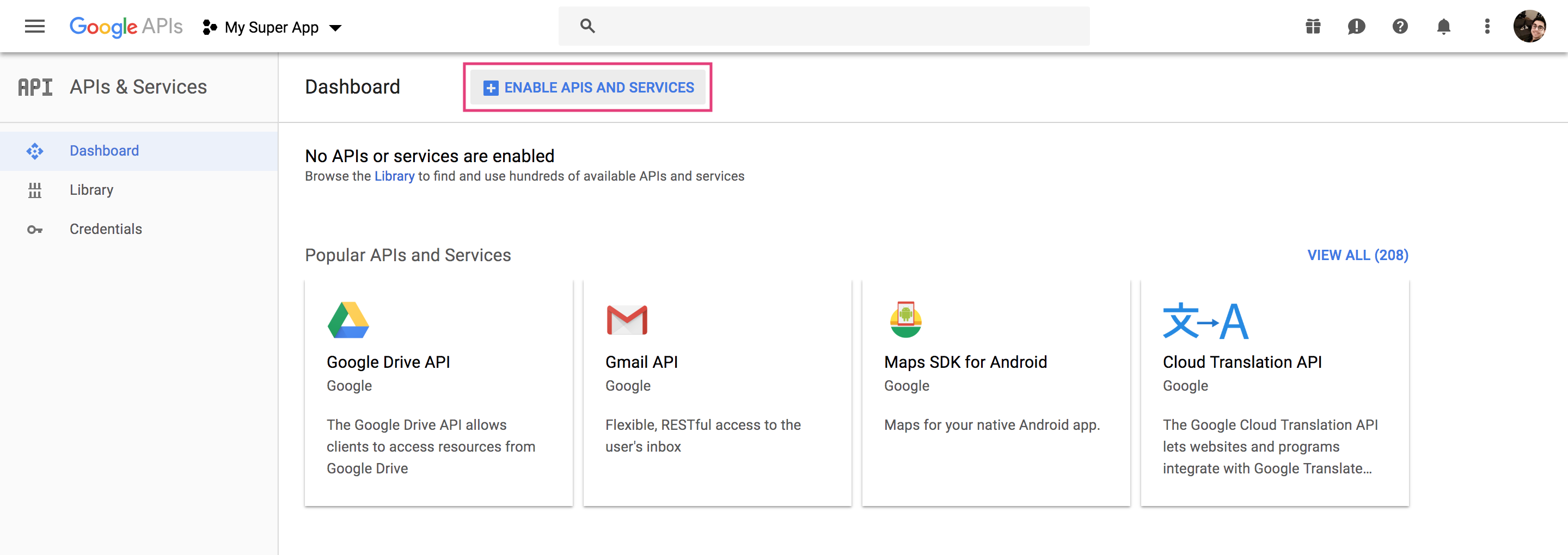This screenshot has width=1568, height=555.
Task: Click the Library shelf icon
Action: click(35, 190)
